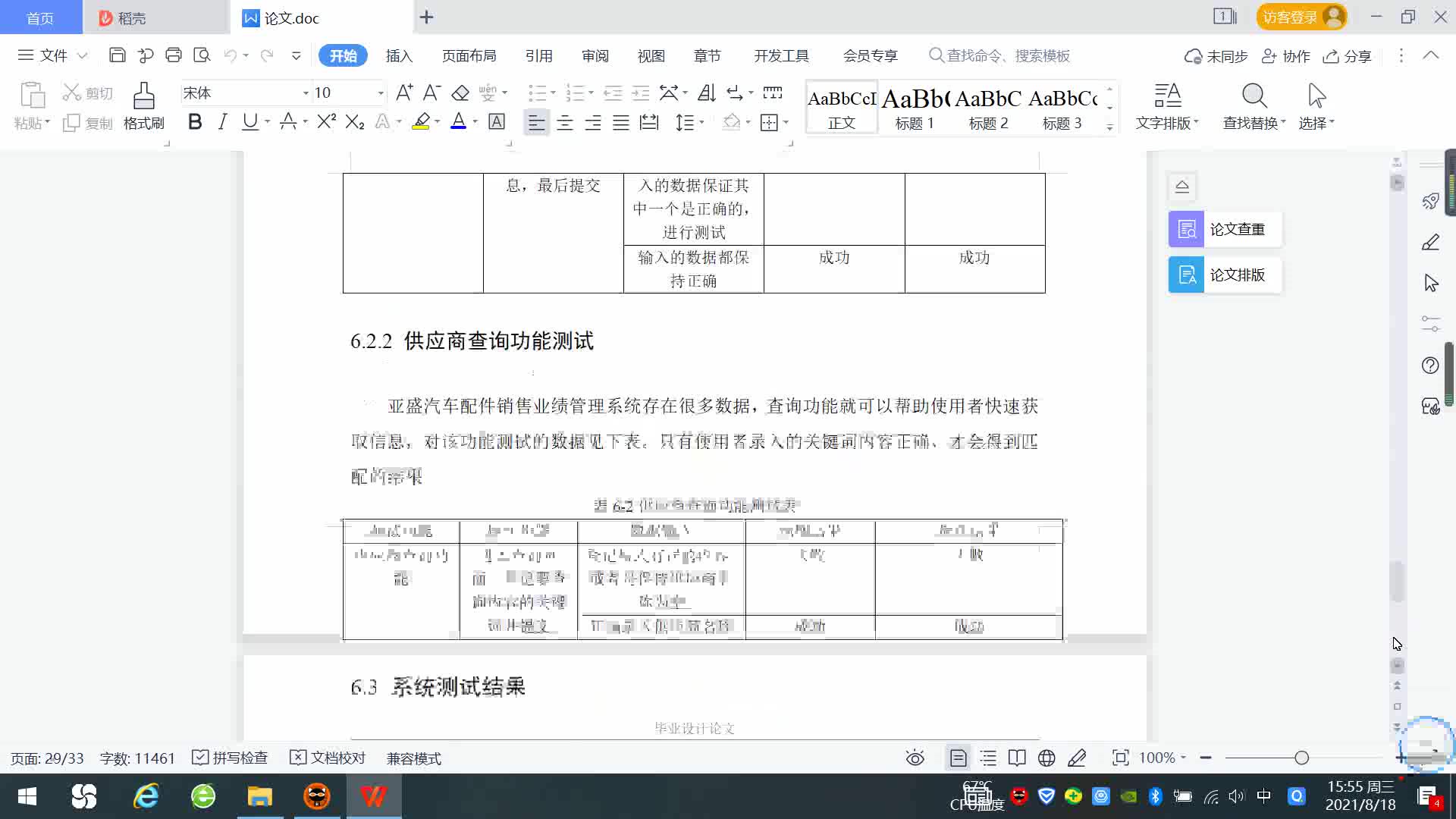Click the new tab plus button

[427, 17]
